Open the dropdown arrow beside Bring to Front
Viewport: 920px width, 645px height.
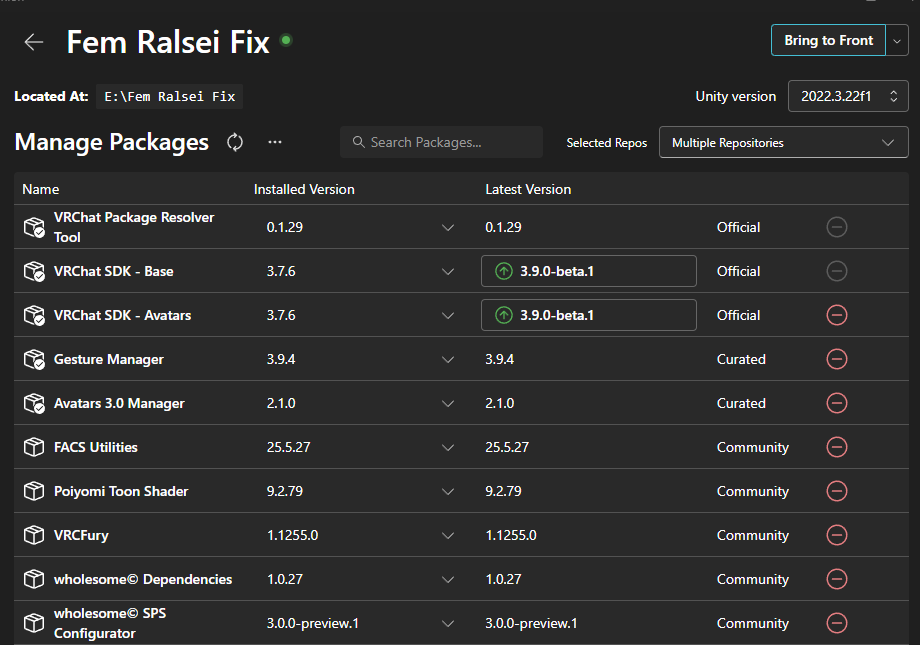pyautogui.click(x=897, y=40)
